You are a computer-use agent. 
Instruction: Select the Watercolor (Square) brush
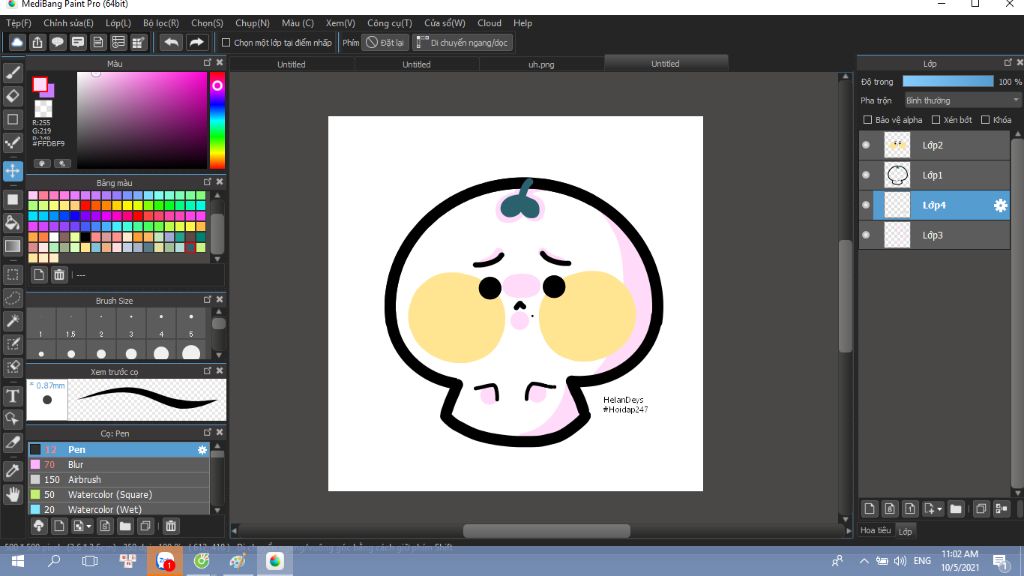118,494
